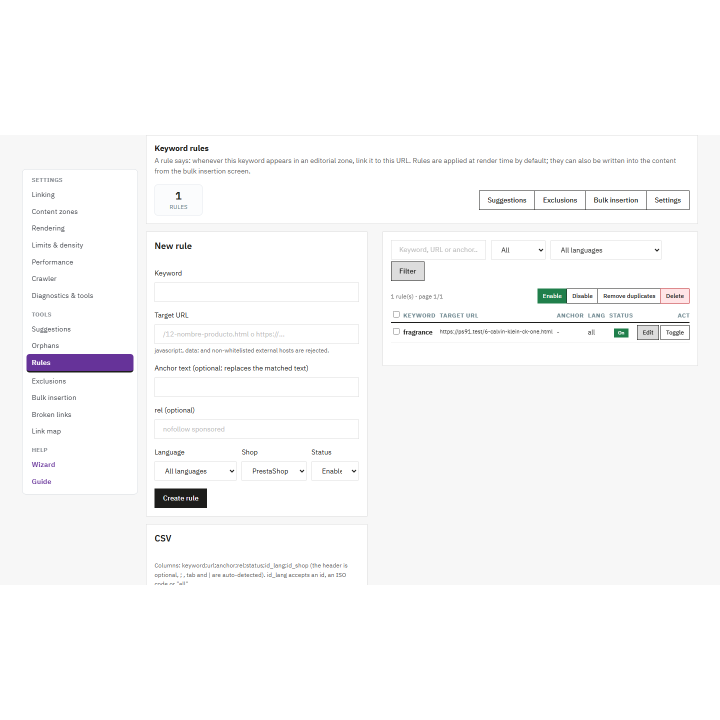Click Remove duplicates button

pos(629,296)
